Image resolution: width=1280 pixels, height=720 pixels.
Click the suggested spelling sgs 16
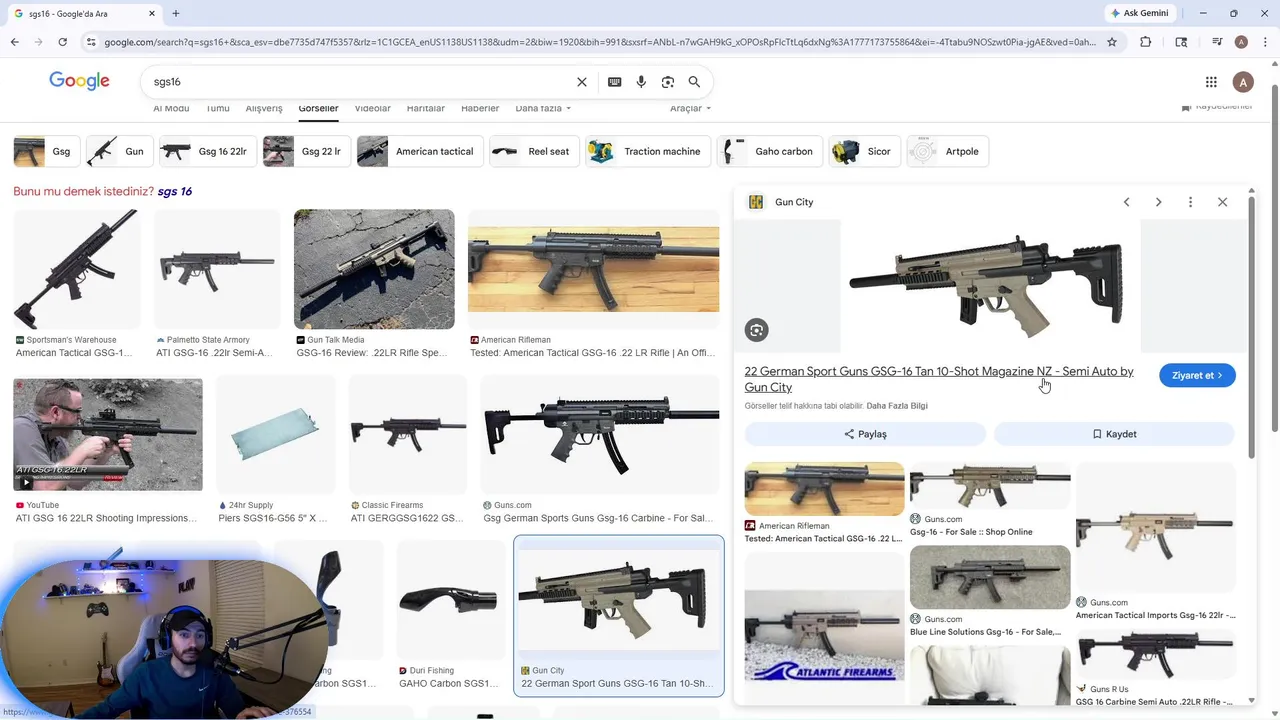[x=175, y=191]
